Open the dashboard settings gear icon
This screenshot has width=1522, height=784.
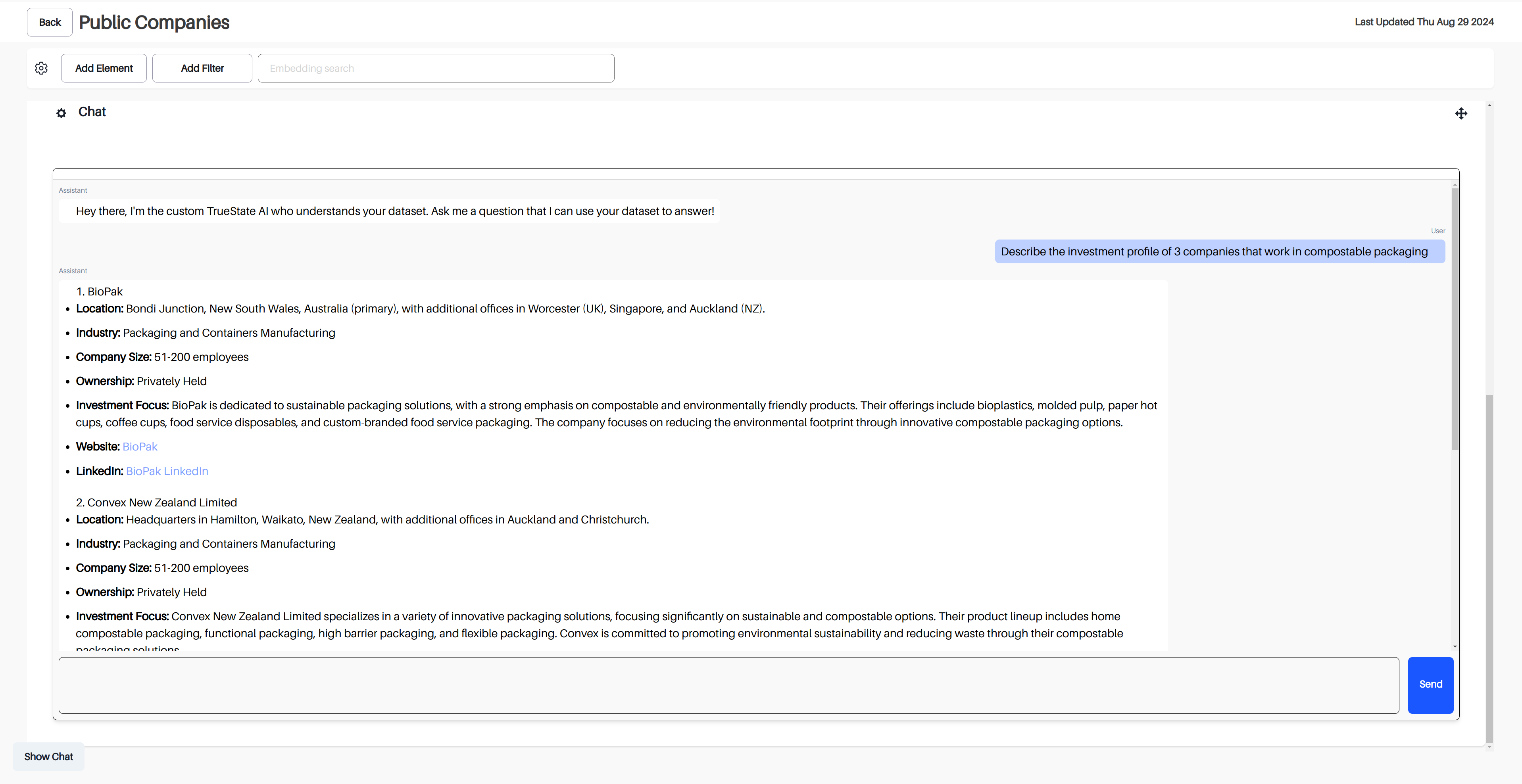tap(41, 69)
